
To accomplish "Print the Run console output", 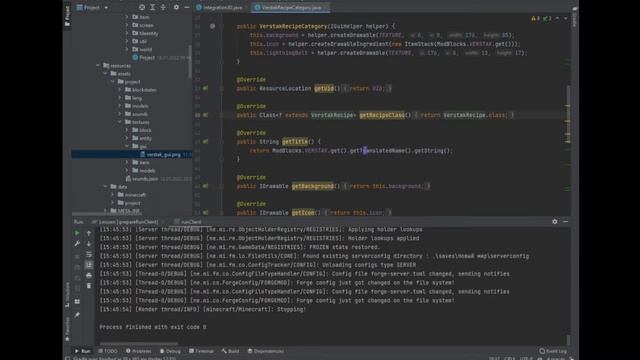I will point(89,276).
